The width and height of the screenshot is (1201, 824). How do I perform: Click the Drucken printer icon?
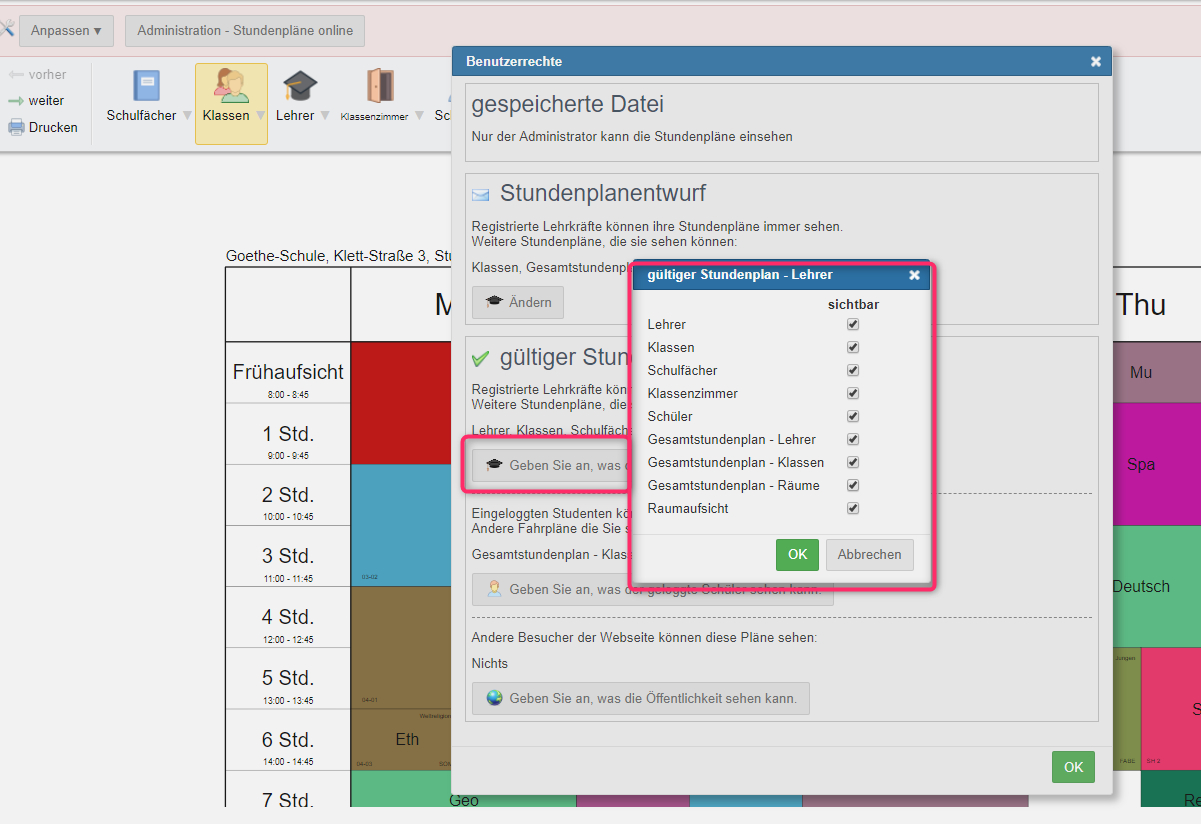tap(16, 127)
